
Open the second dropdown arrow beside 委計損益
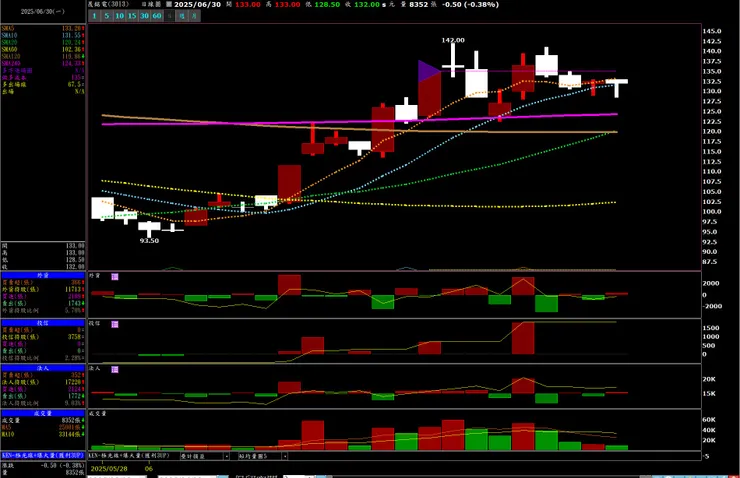(285, 456)
